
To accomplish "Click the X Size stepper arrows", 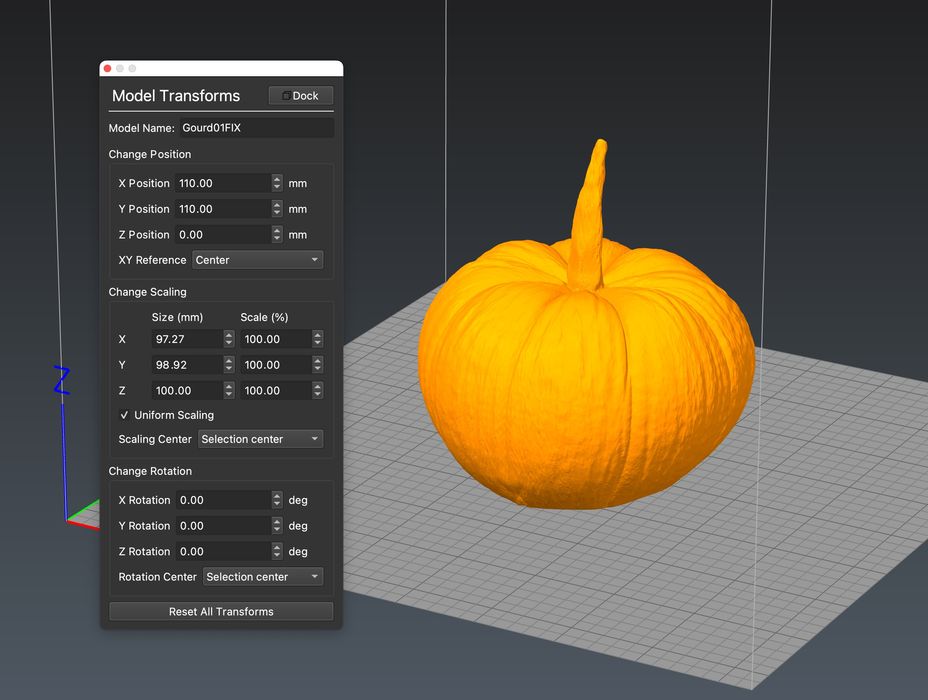I will point(229,339).
